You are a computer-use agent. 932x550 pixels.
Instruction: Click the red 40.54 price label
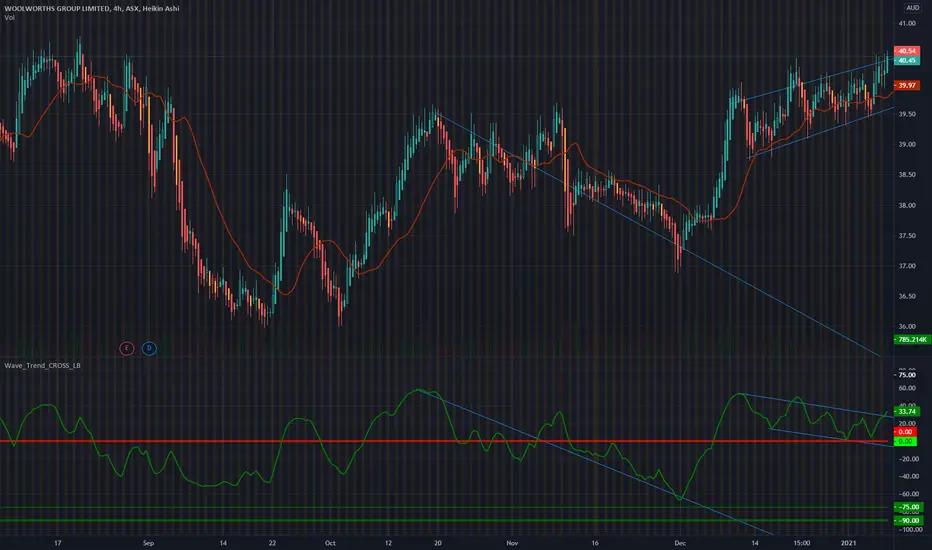coord(907,51)
